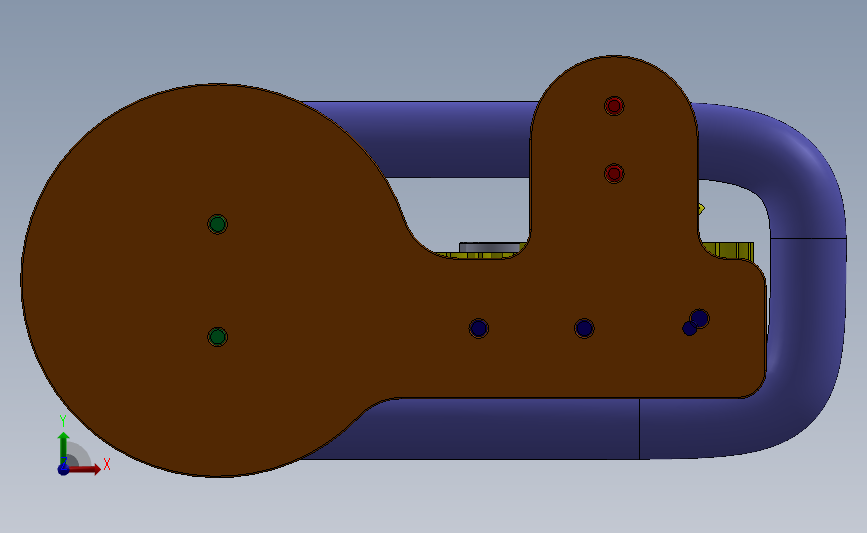Select the yellow part right of the tab
The image size is (867, 533).
point(731,250)
